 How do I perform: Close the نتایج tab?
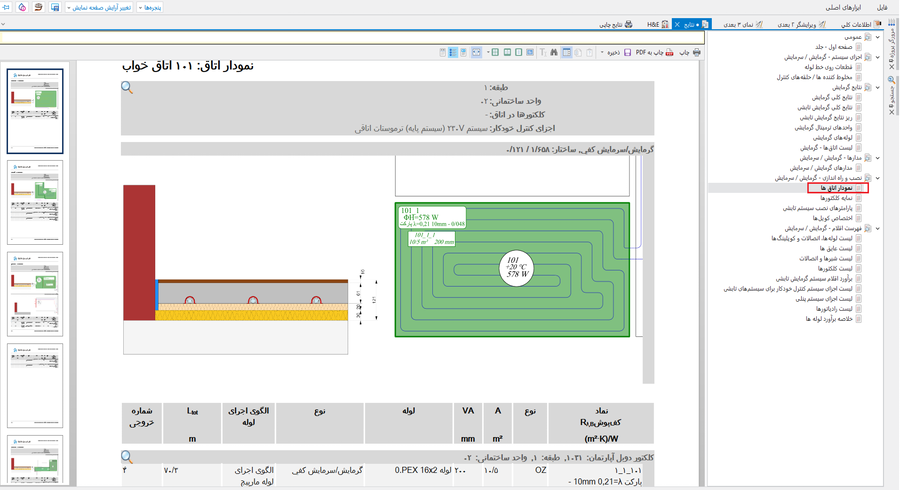click(x=678, y=24)
